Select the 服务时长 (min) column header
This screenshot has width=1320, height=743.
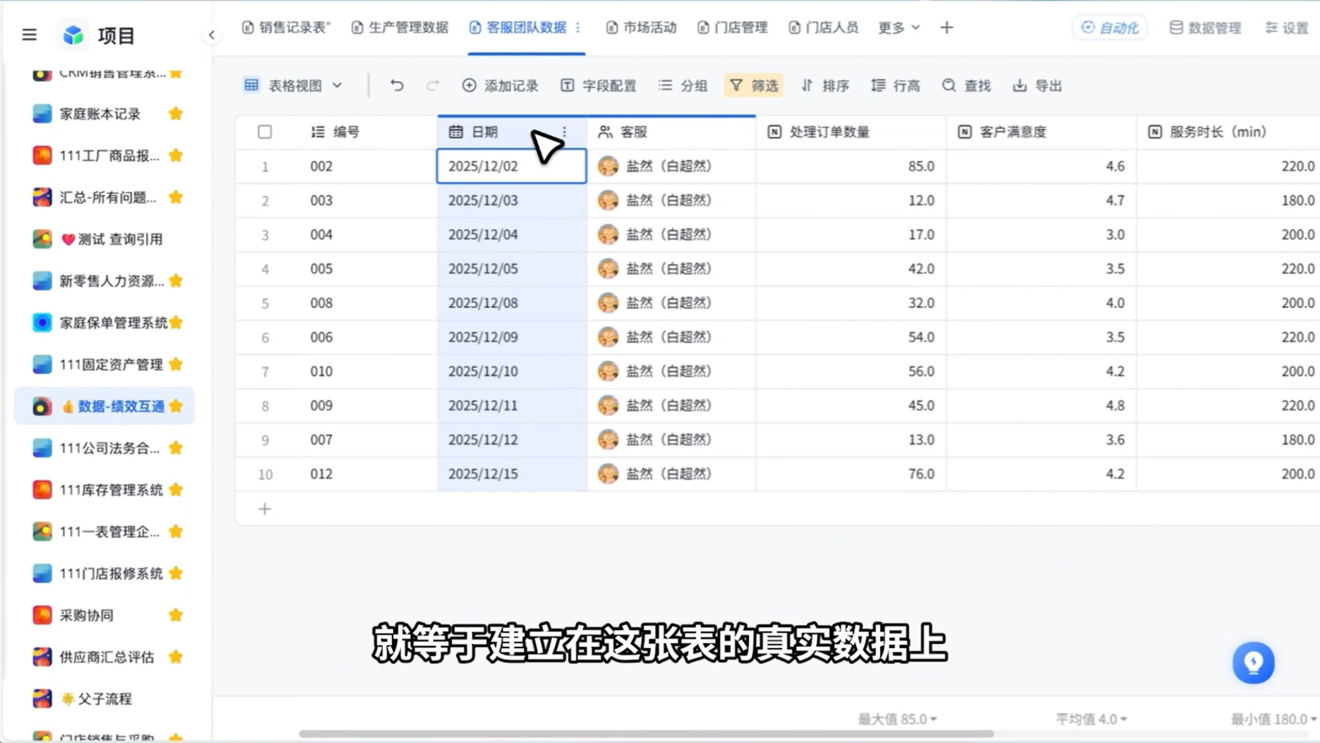pyautogui.click(x=1228, y=132)
